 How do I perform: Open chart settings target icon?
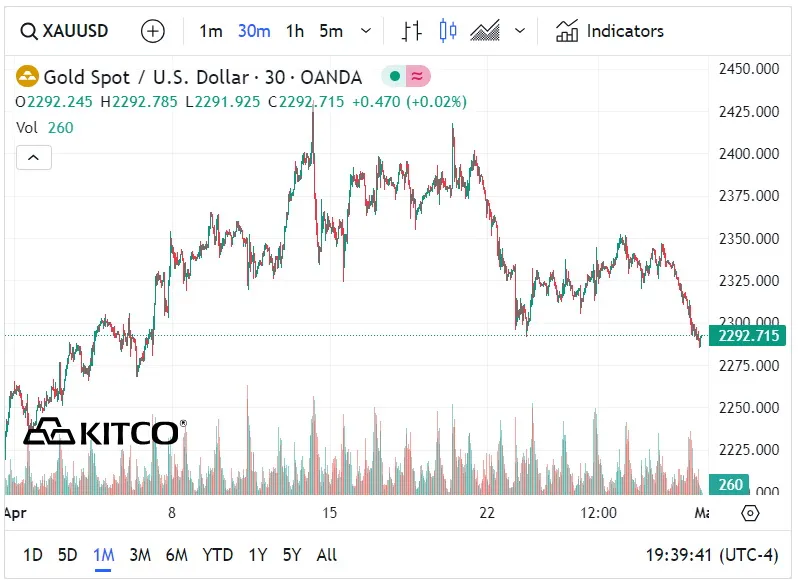click(x=751, y=513)
